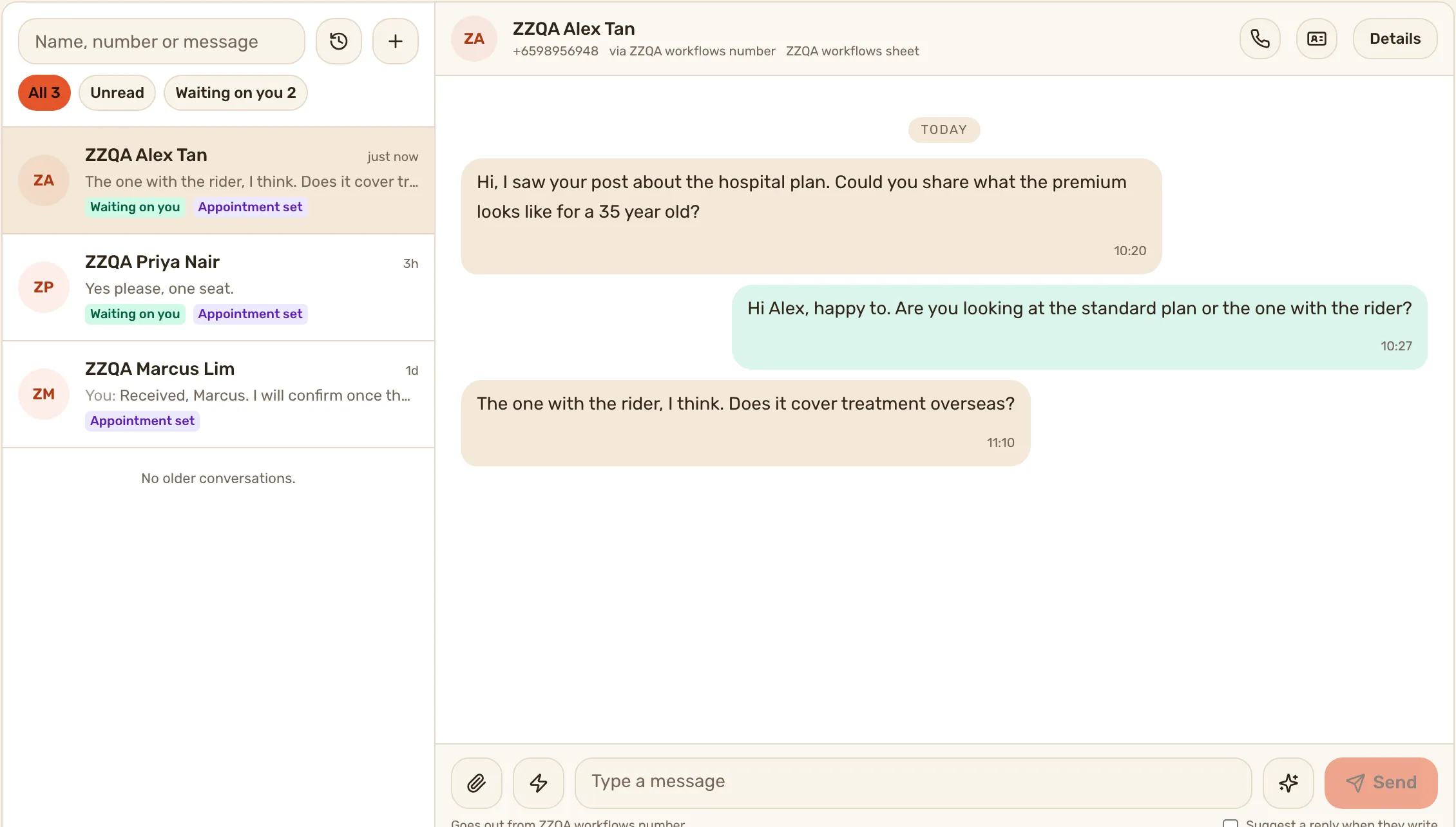Open the conversation history clock icon
1456x827 pixels.
pos(339,41)
